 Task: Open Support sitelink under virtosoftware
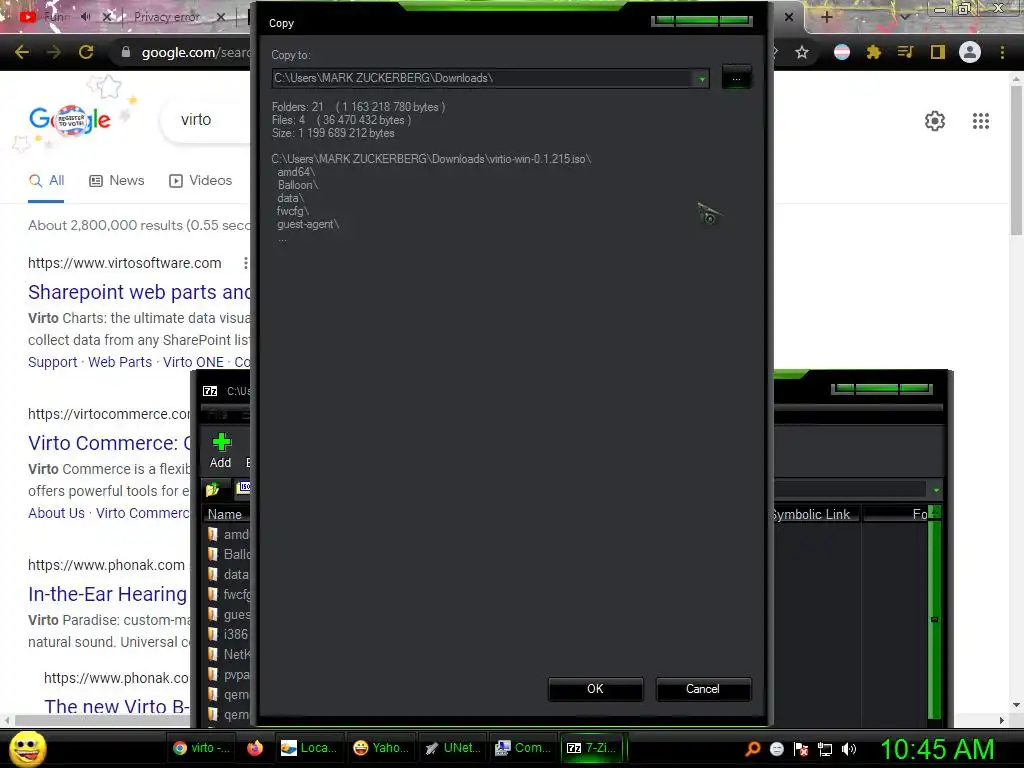[x=52, y=362]
